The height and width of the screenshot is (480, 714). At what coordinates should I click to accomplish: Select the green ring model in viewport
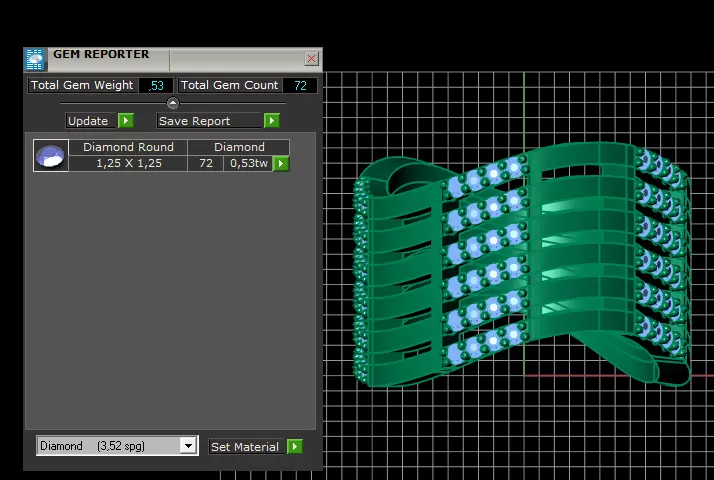[522, 266]
